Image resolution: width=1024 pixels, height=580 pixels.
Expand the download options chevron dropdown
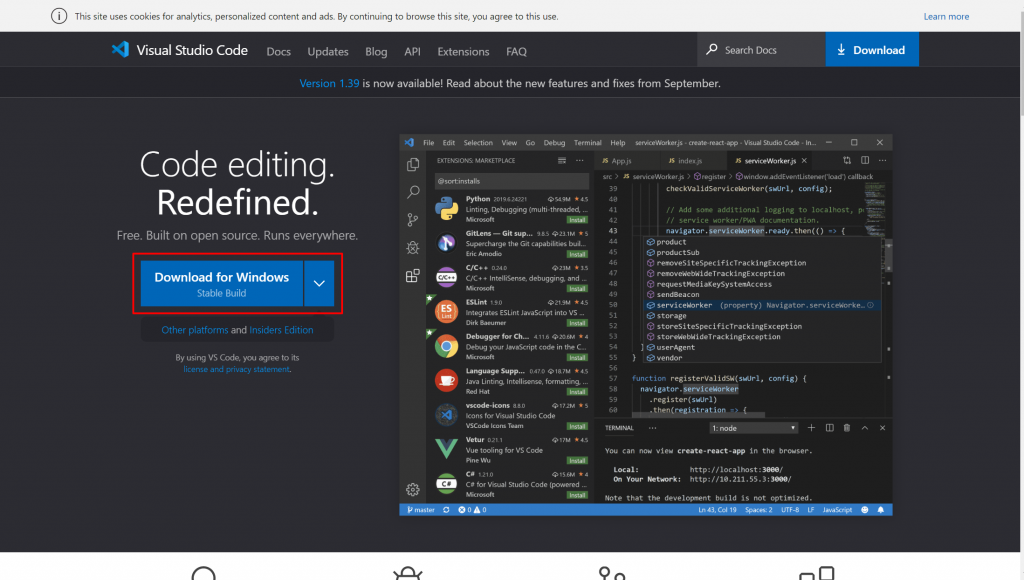319,283
